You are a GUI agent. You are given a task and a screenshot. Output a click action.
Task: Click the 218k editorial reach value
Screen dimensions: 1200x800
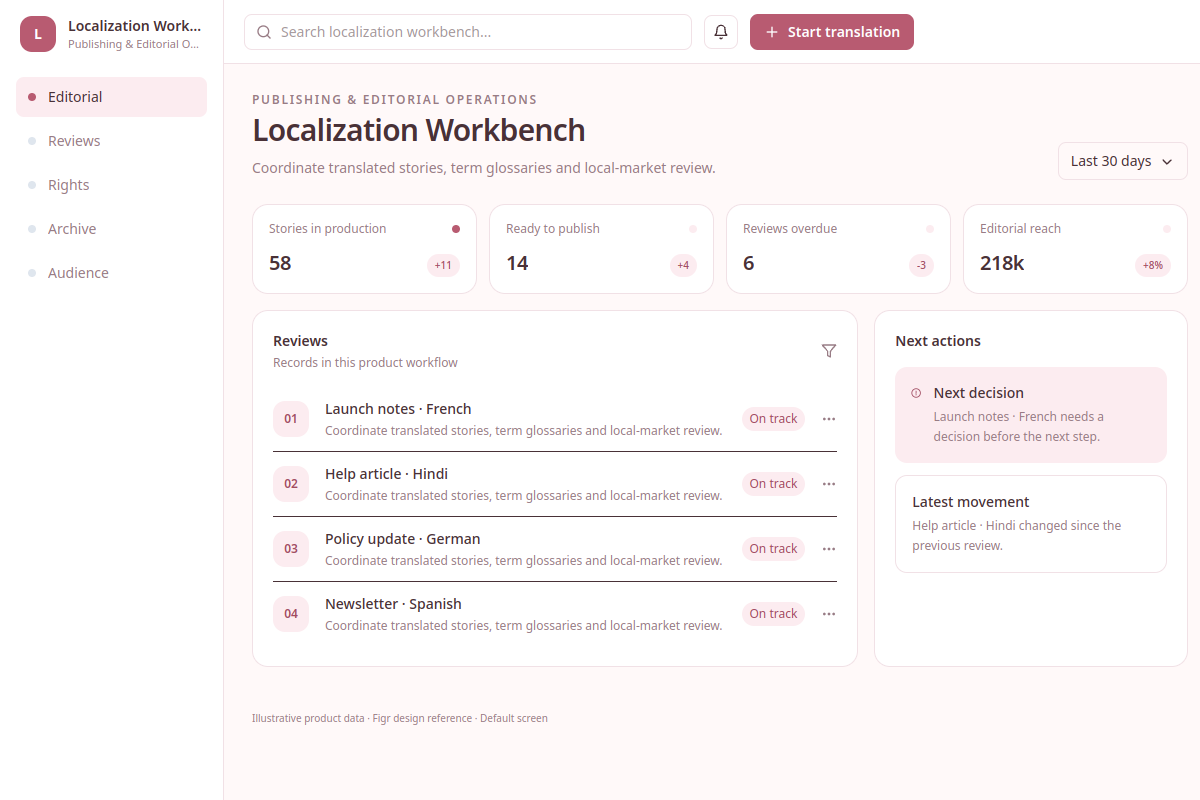pyautogui.click(x=1002, y=263)
